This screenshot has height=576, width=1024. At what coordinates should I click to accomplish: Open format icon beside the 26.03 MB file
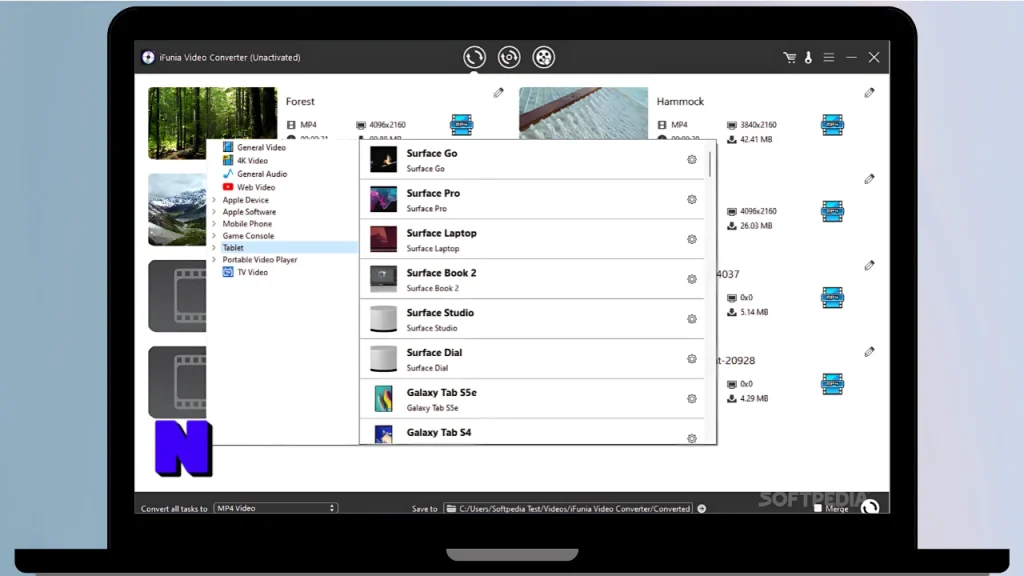[832, 211]
